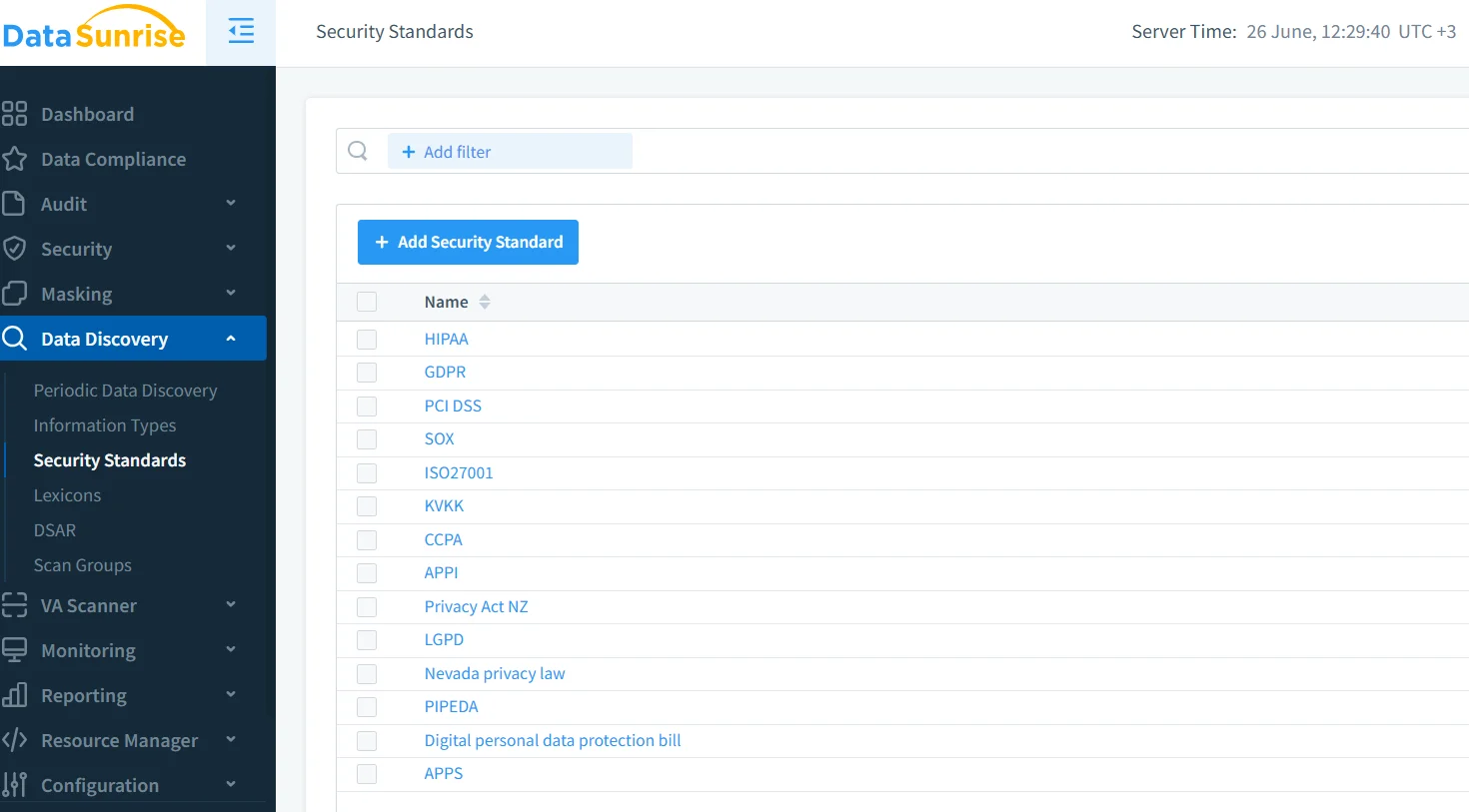Tick the checkbox next to PCI DSS
Viewport: 1469px width, 812px height.
(x=367, y=406)
